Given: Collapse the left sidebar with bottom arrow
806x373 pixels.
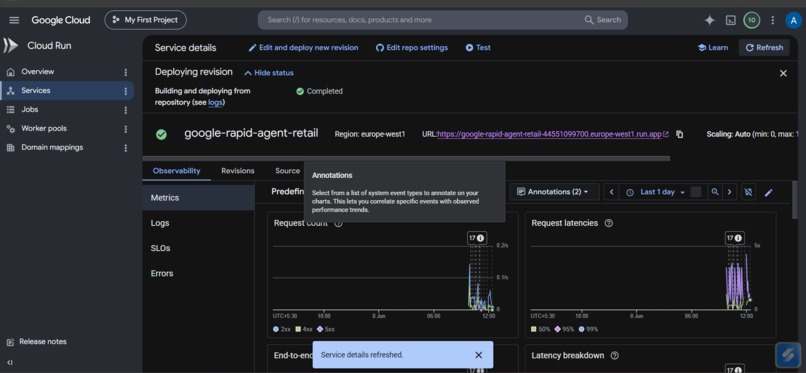Looking at the screenshot, I should click(x=10, y=362).
